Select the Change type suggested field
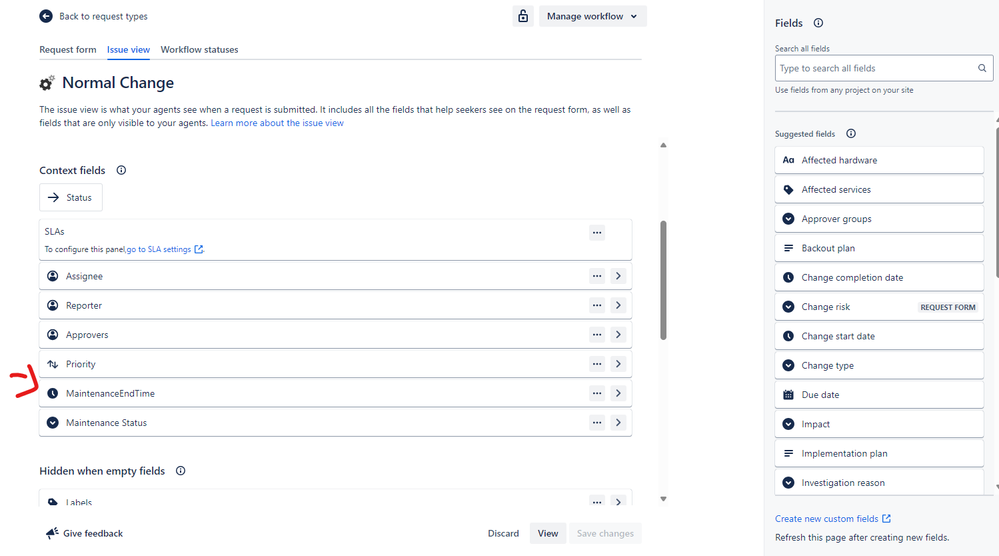This screenshot has height=556, width=999. click(879, 365)
